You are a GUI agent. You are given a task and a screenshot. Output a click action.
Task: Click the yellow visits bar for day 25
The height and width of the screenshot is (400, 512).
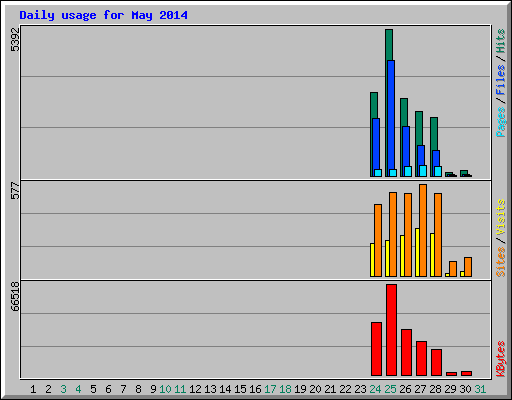pos(387,258)
